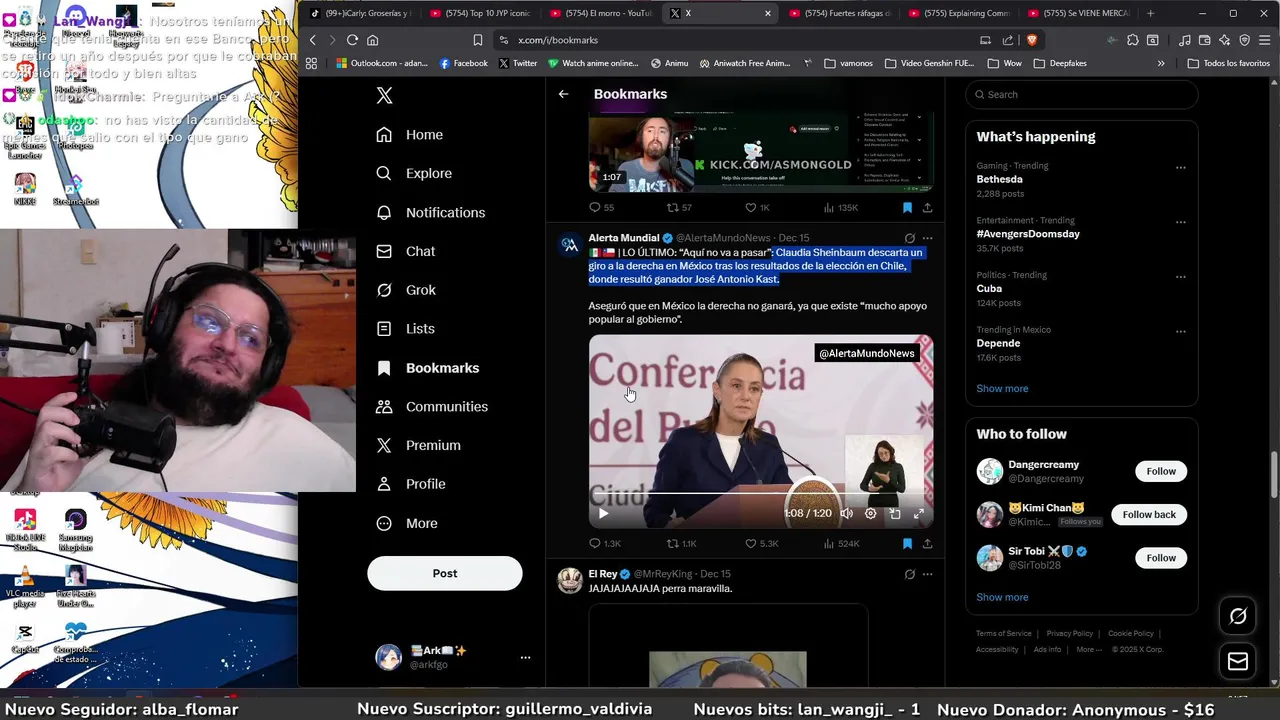The image size is (1280, 720).
Task: Open the Deepfakes bookmarks folder
Action: click(1060, 63)
